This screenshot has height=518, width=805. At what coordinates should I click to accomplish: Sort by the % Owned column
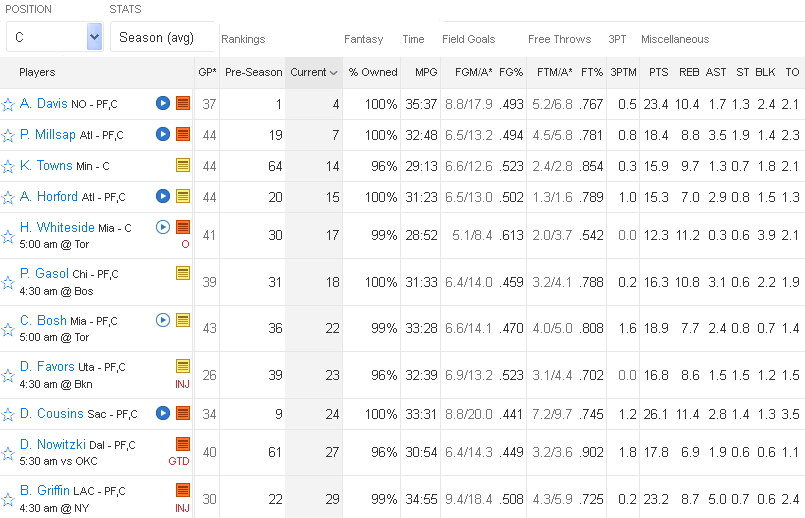pyautogui.click(x=373, y=72)
